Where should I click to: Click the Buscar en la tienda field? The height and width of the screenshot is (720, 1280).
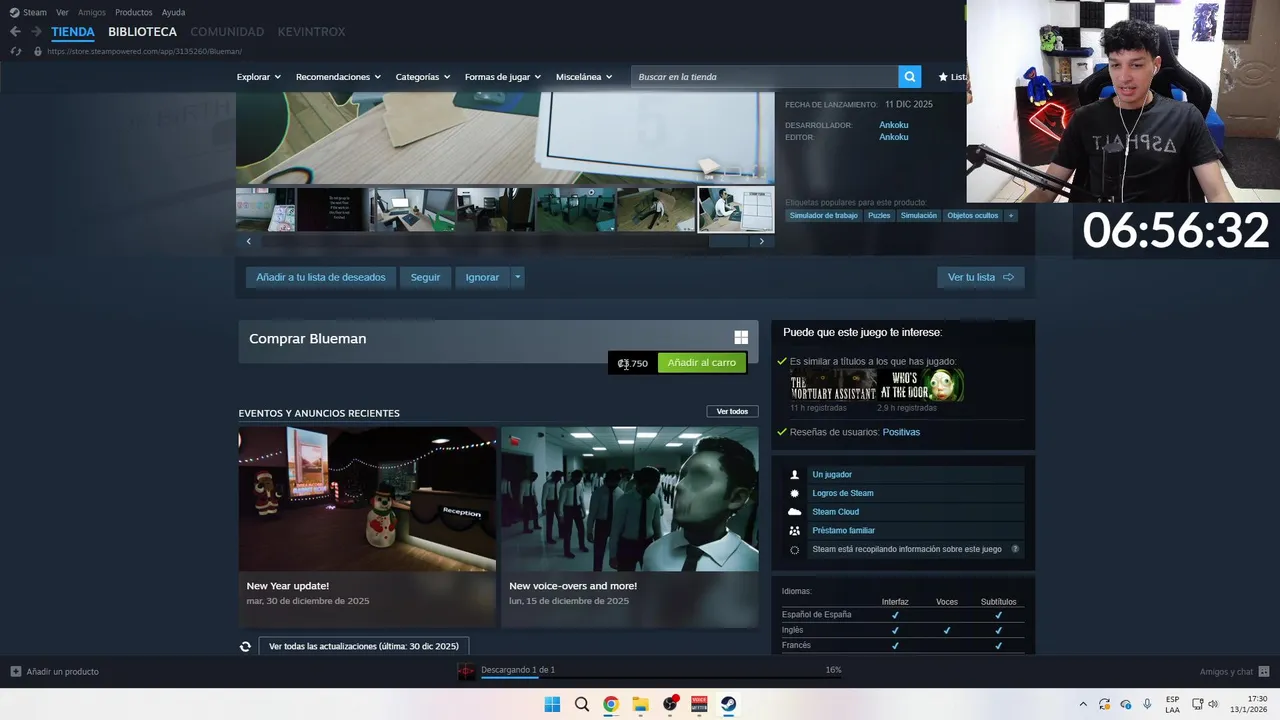pos(764,77)
